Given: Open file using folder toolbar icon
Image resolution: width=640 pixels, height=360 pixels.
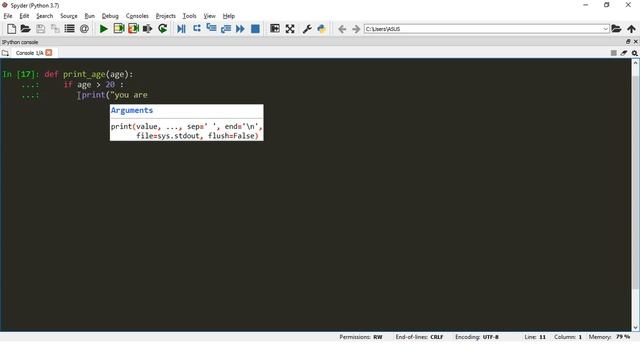Looking at the screenshot, I should (26, 29).
